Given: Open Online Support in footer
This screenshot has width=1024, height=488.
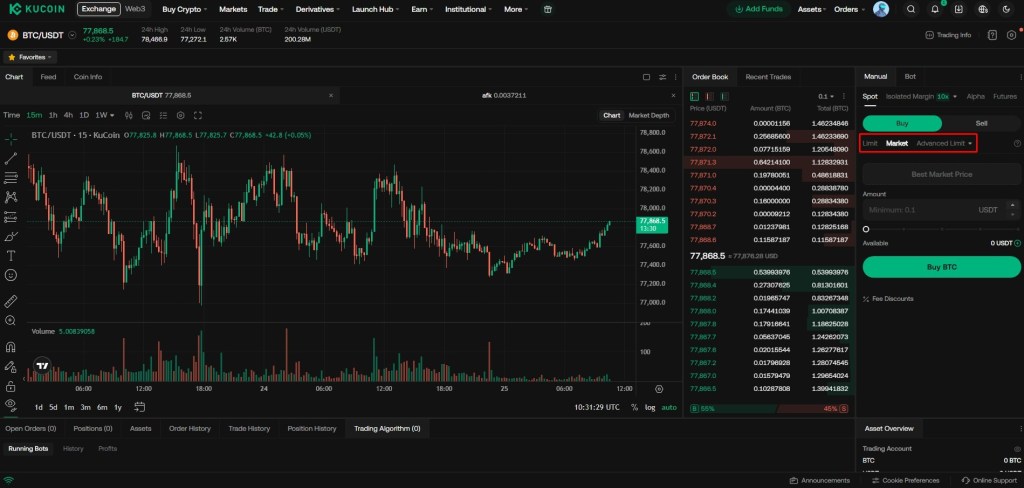Looking at the screenshot, I should (x=989, y=480).
